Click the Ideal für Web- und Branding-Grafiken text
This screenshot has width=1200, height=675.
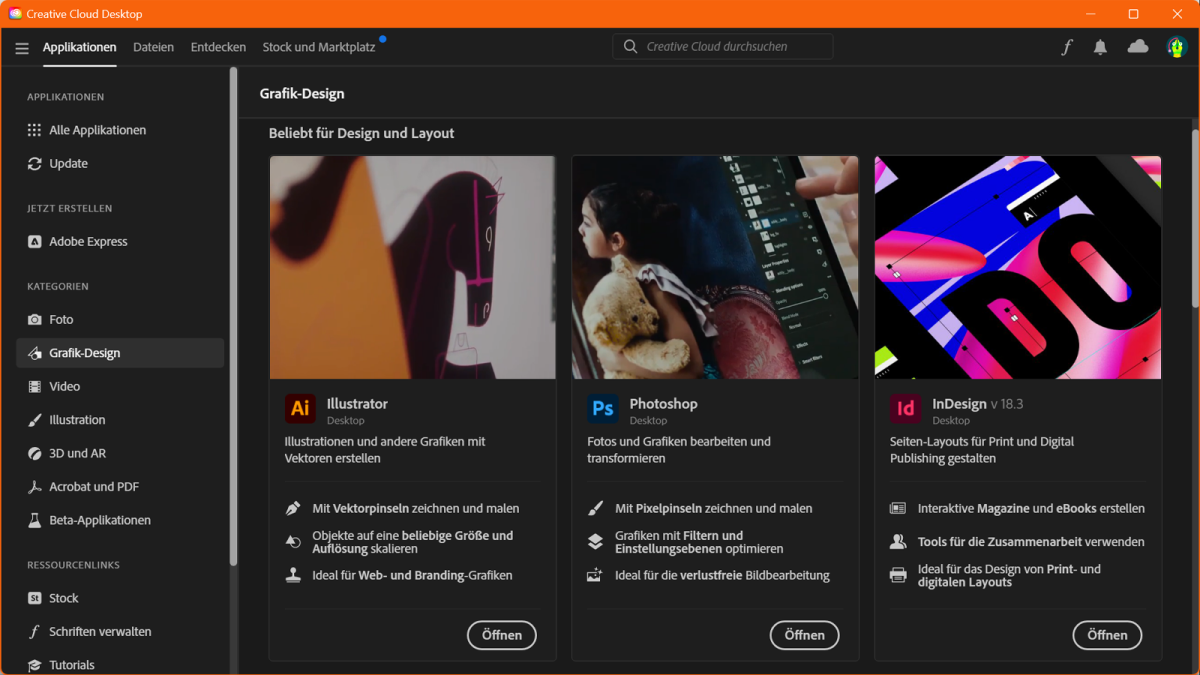pyautogui.click(x=413, y=576)
